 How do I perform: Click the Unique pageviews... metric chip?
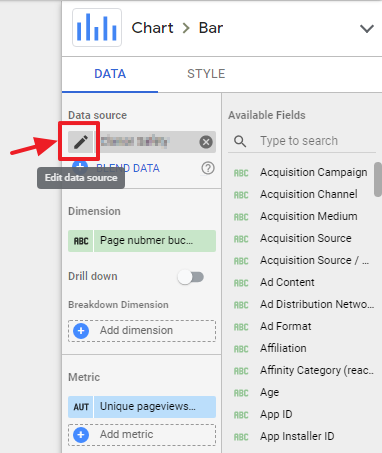pos(142,407)
